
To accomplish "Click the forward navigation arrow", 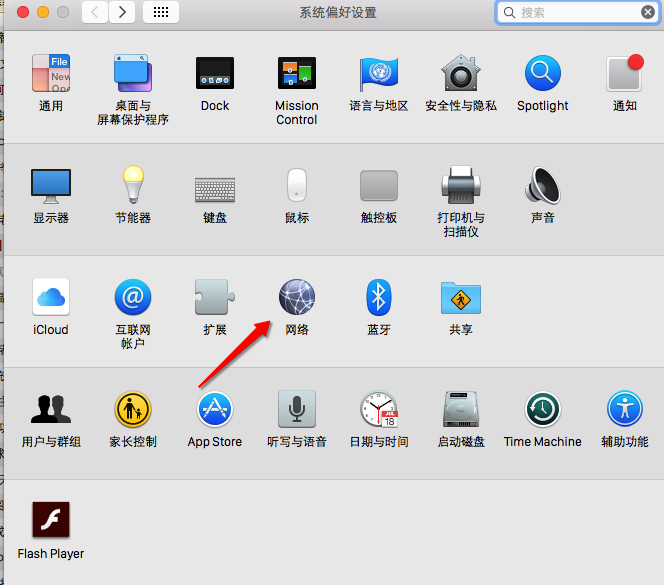I will point(122,12).
